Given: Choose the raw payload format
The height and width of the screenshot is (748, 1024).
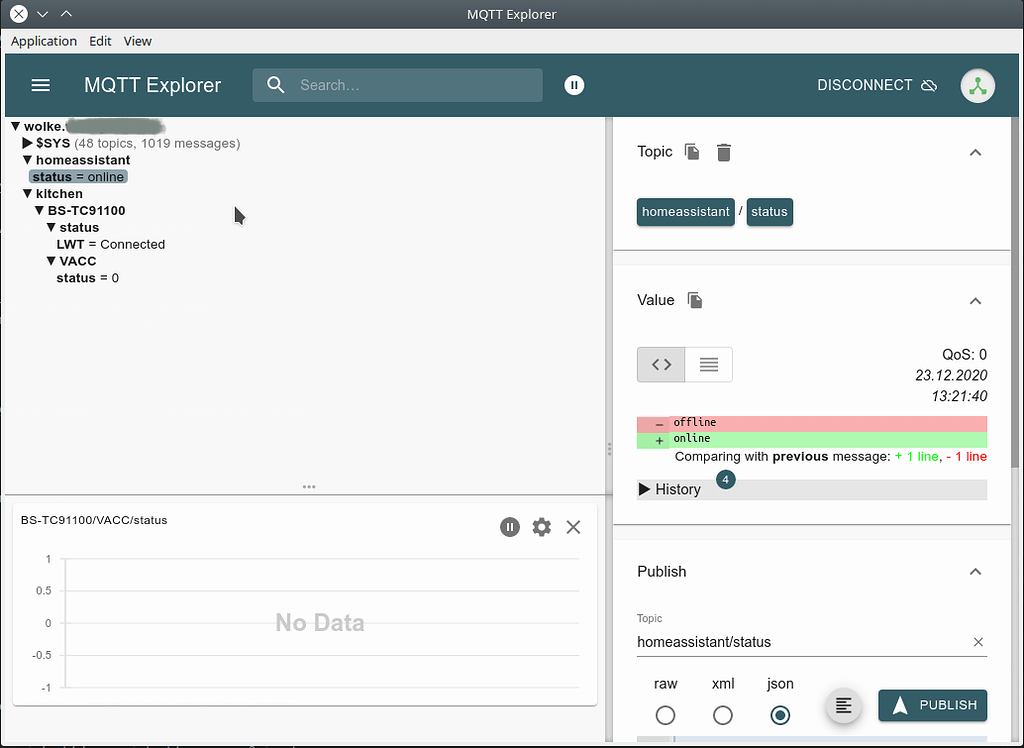Looking at the screenshot, I should coord(665,715).
